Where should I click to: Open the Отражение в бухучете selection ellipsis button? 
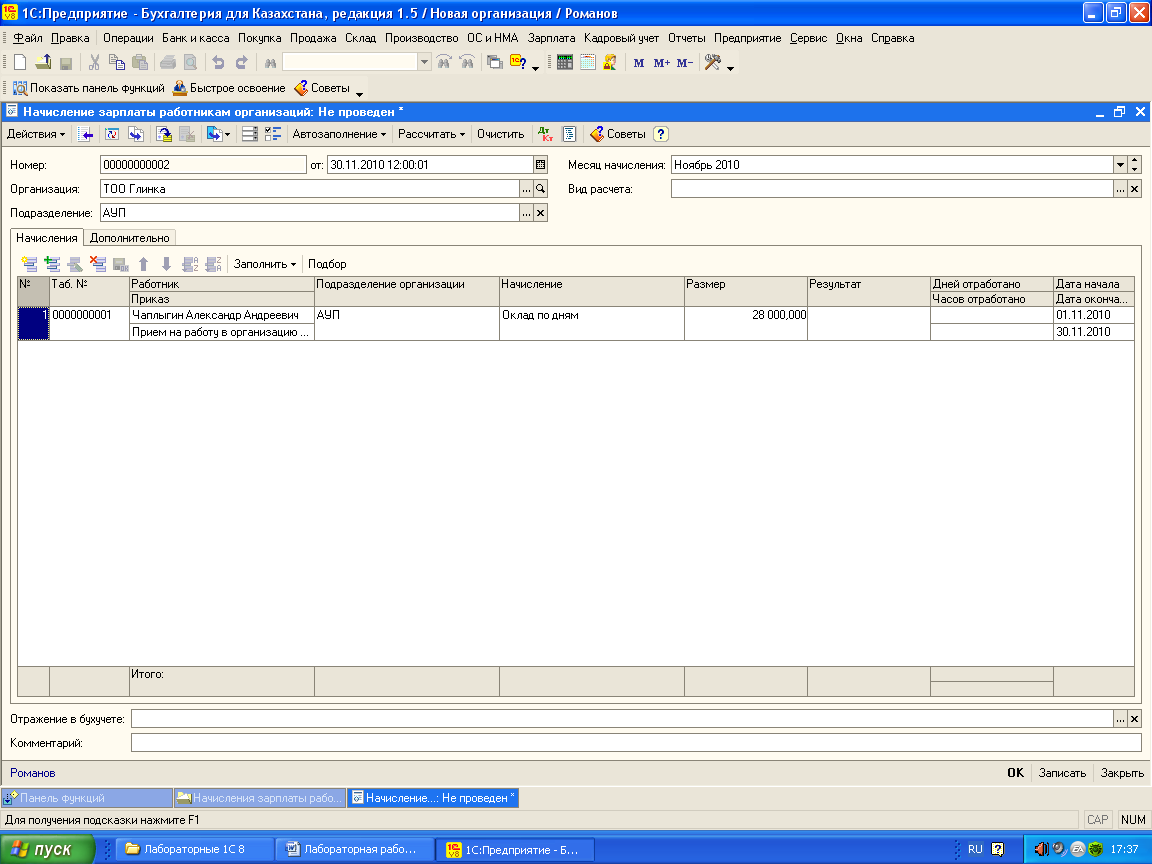1120,719
